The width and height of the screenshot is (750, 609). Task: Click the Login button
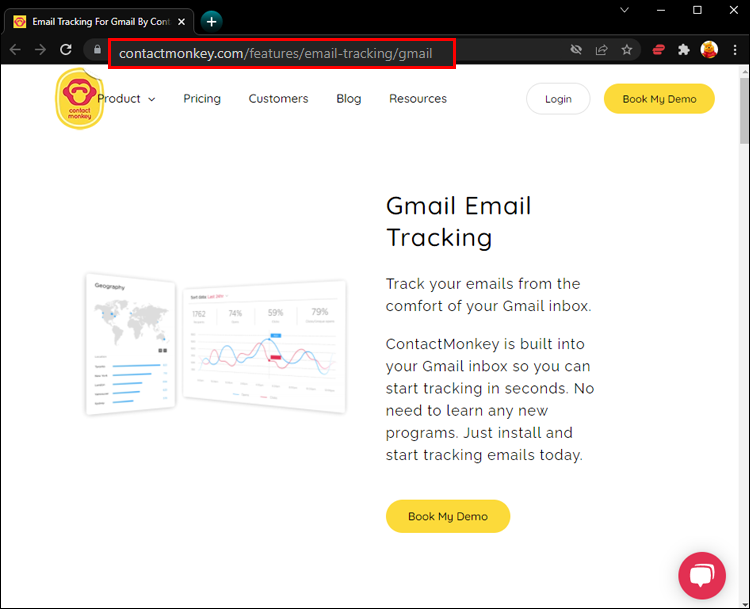558,99
